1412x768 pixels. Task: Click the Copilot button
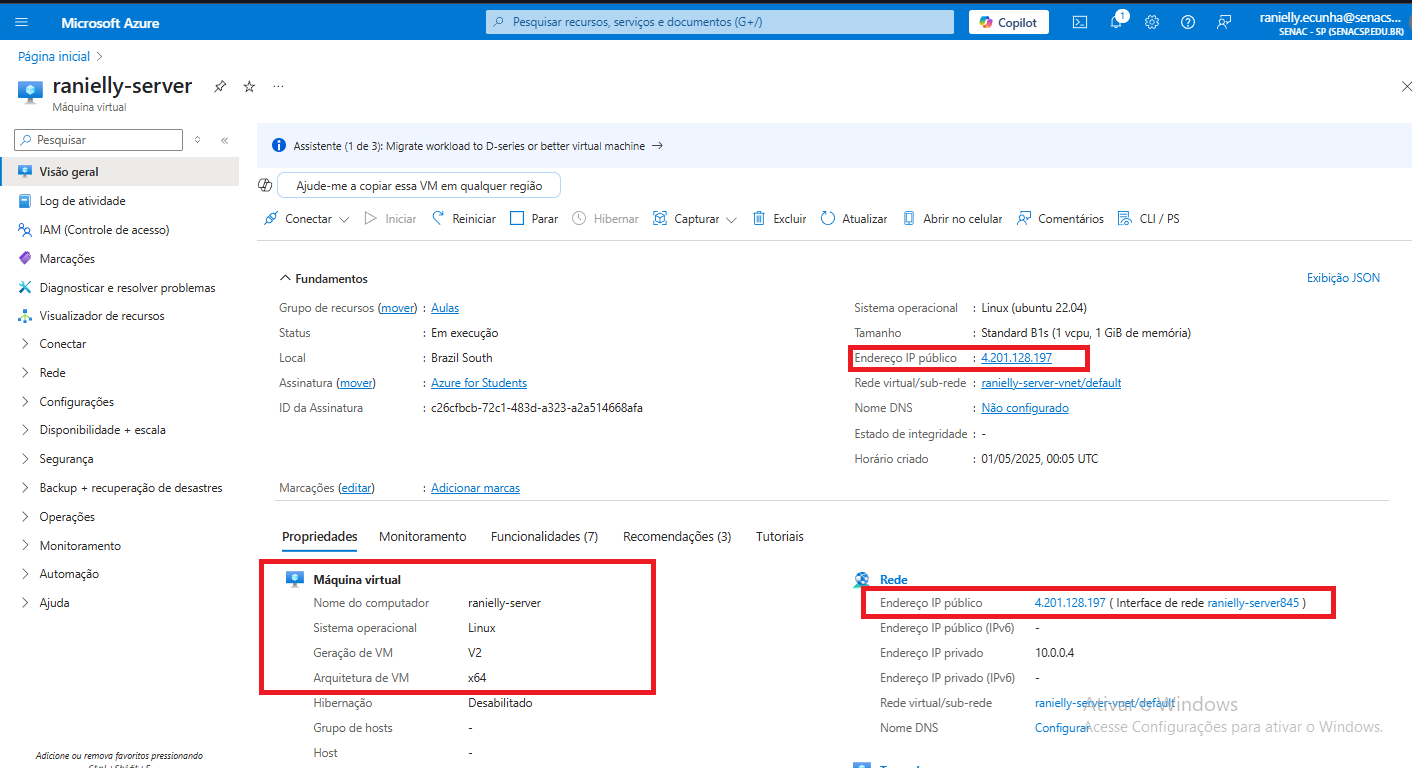[1008, 22]
